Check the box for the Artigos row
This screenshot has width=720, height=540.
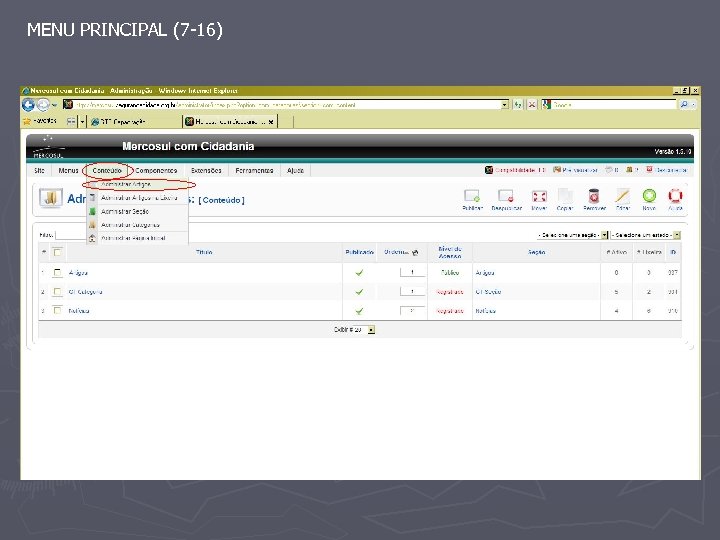click(57, 273)
